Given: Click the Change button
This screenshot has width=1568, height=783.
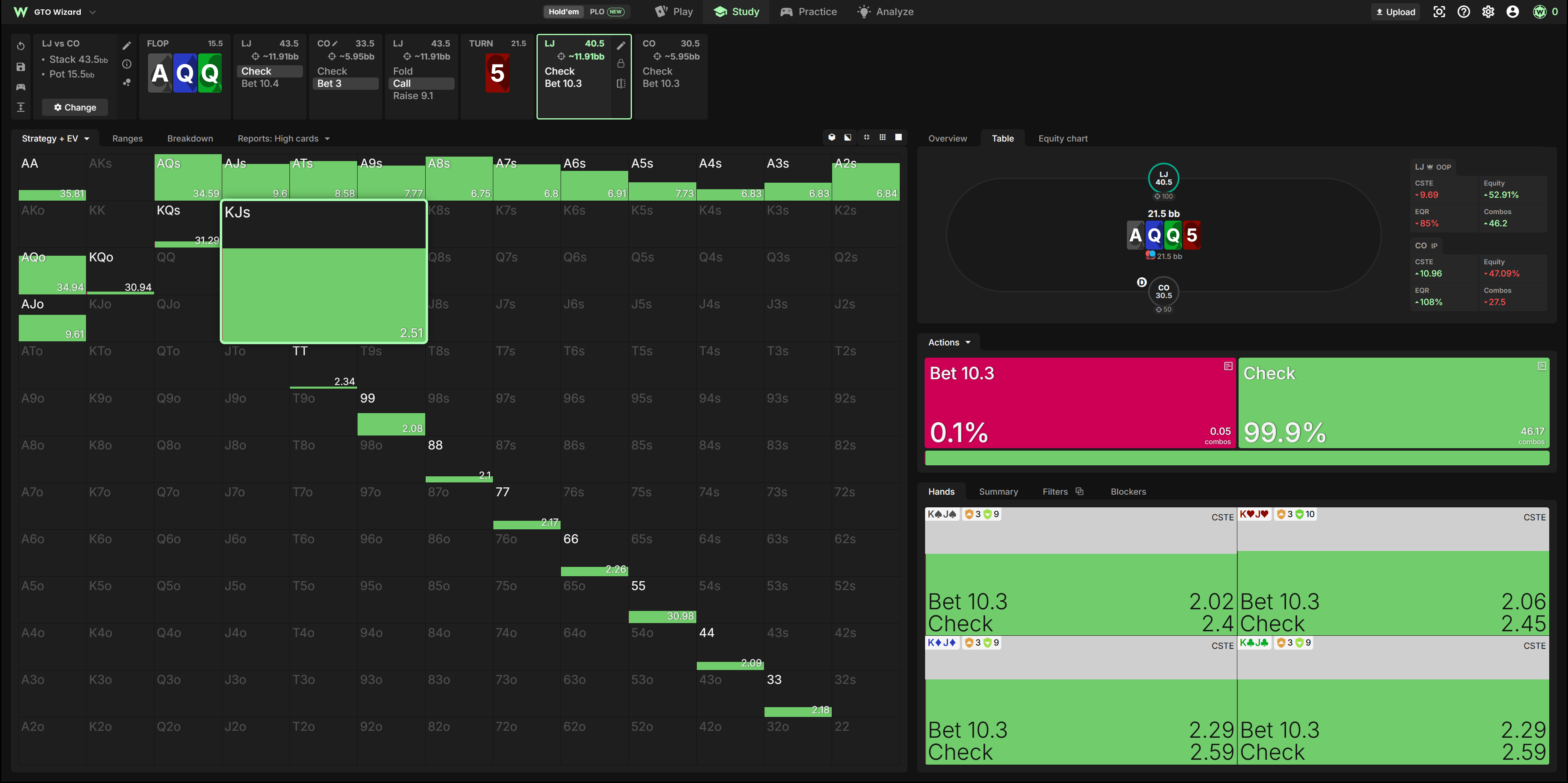Looking at the screenshot, I should point(75,107).
